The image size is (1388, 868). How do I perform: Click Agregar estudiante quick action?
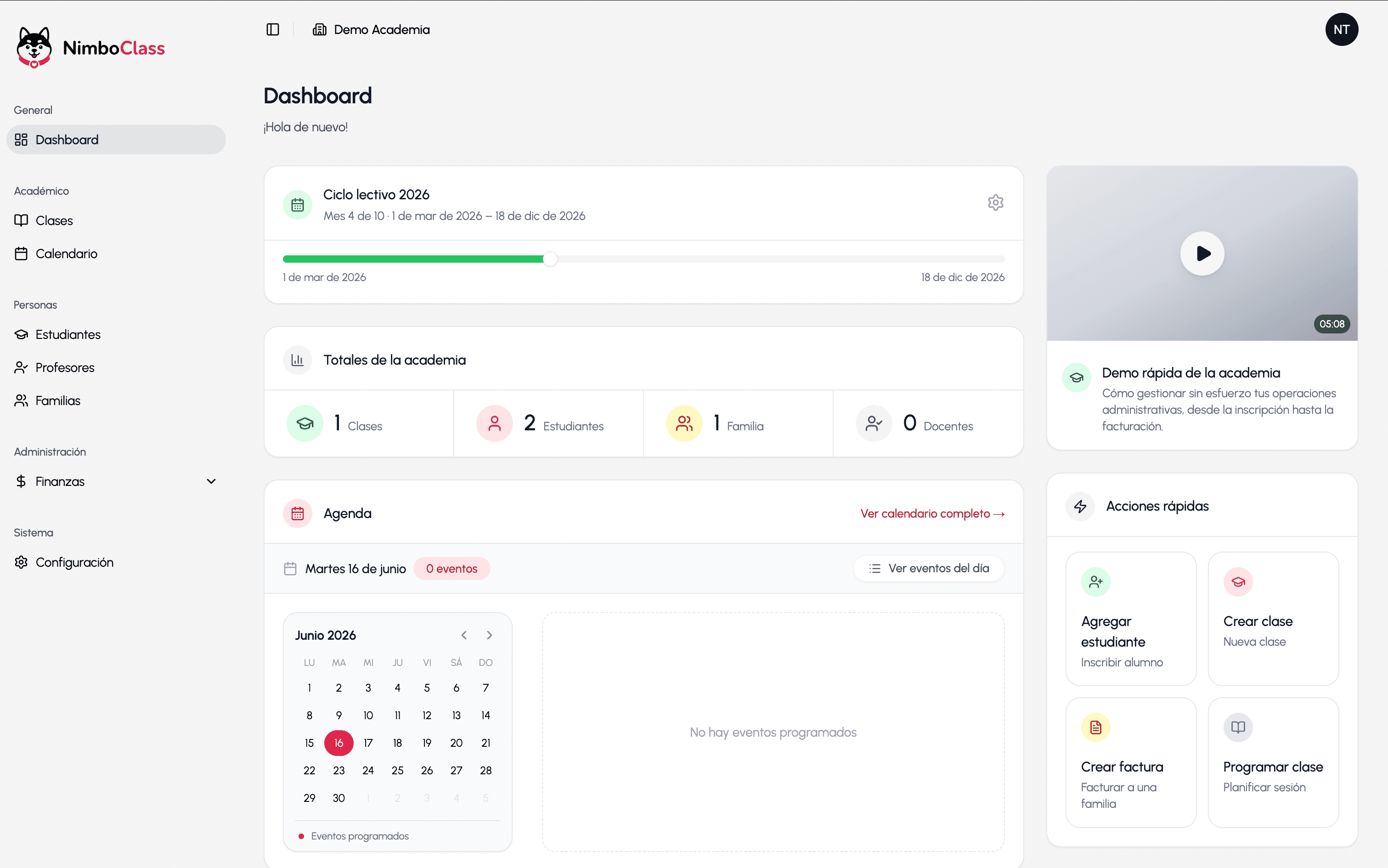click(1131, 618)
